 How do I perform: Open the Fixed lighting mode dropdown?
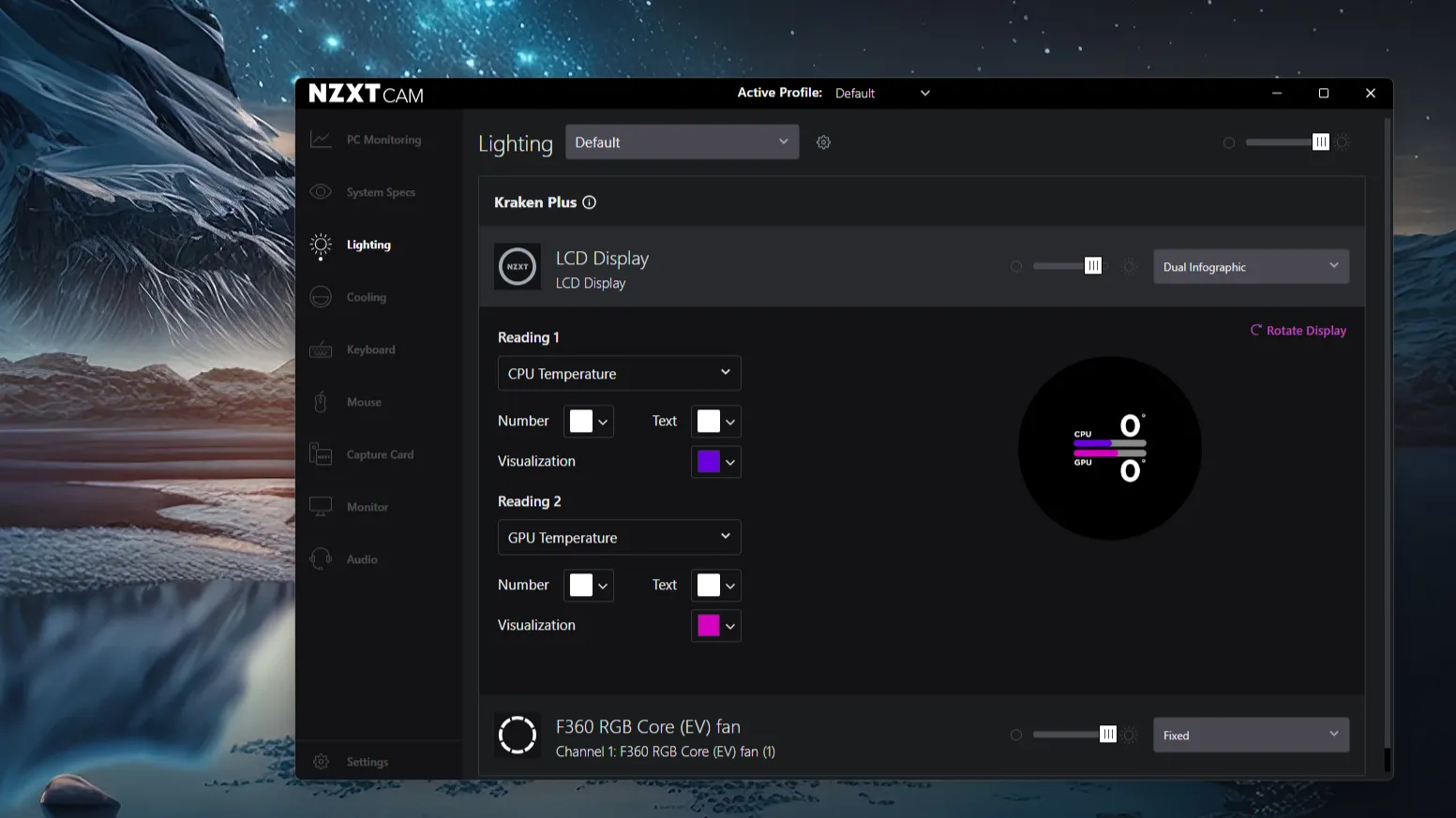coord(1251,735)
